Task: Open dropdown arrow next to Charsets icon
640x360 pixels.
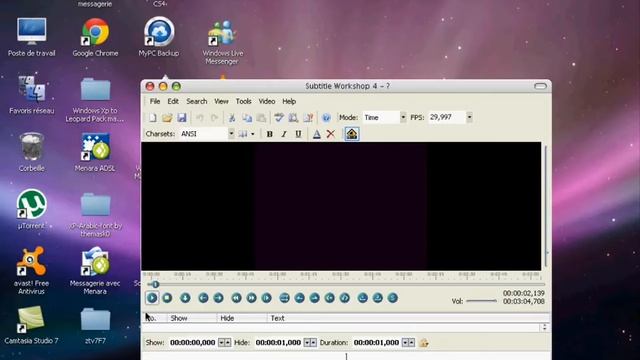Action: click(253, 134)
